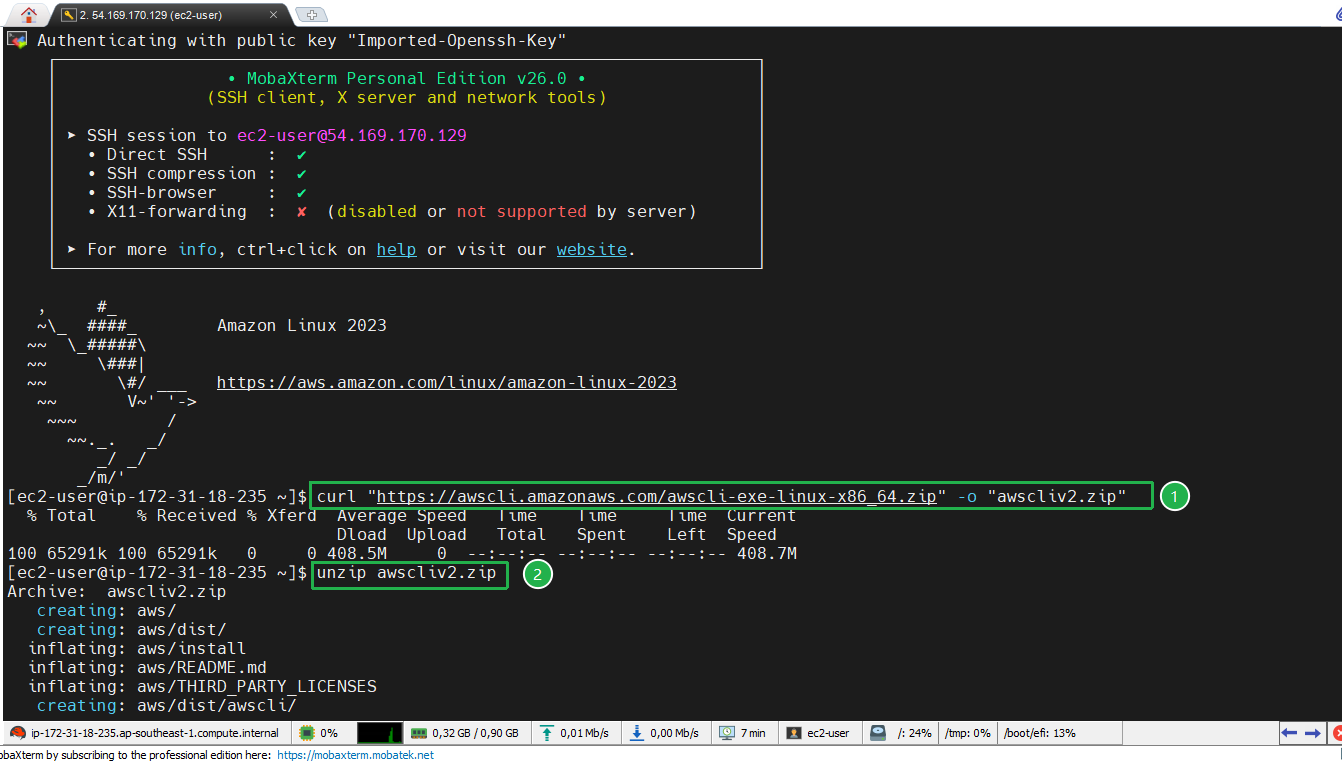Click the /tmp: 0% disk value
This screenshot has width=1342, height=764.
coord(967,733)
